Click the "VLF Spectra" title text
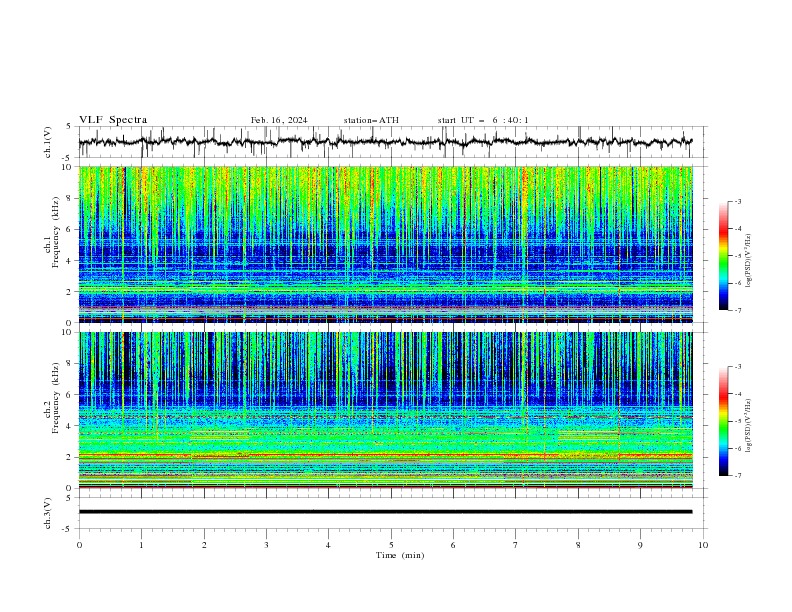792x612 pixels. tap(113, 120)
